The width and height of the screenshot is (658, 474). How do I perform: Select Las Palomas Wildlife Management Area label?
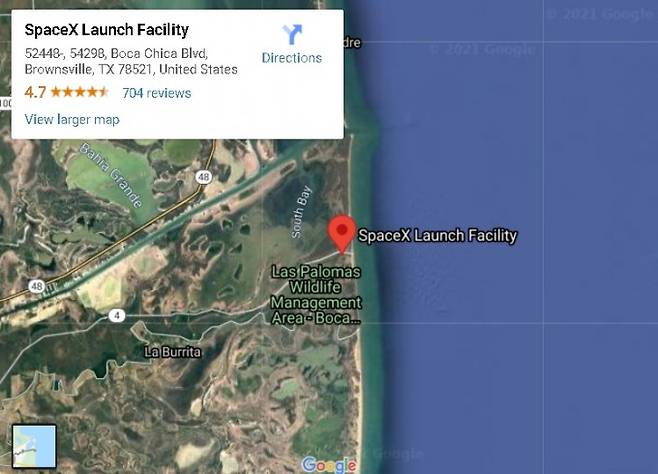(x=316, y=295)
